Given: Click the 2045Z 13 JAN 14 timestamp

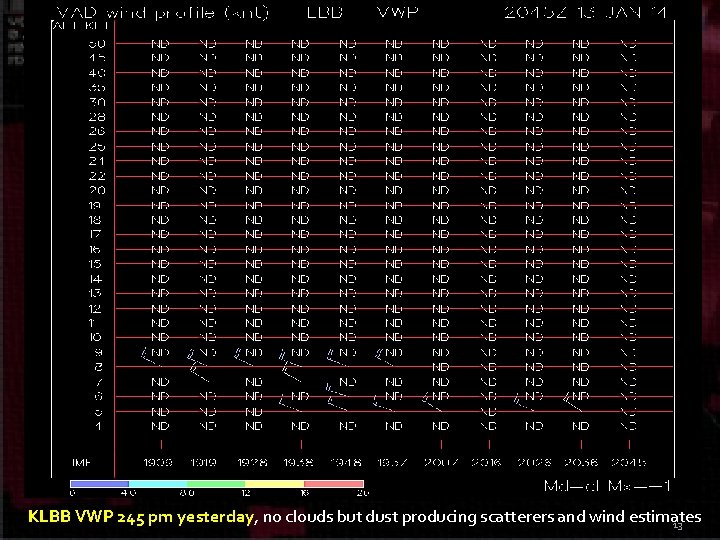Looking at the screenshot, I should tap(585, 12).
